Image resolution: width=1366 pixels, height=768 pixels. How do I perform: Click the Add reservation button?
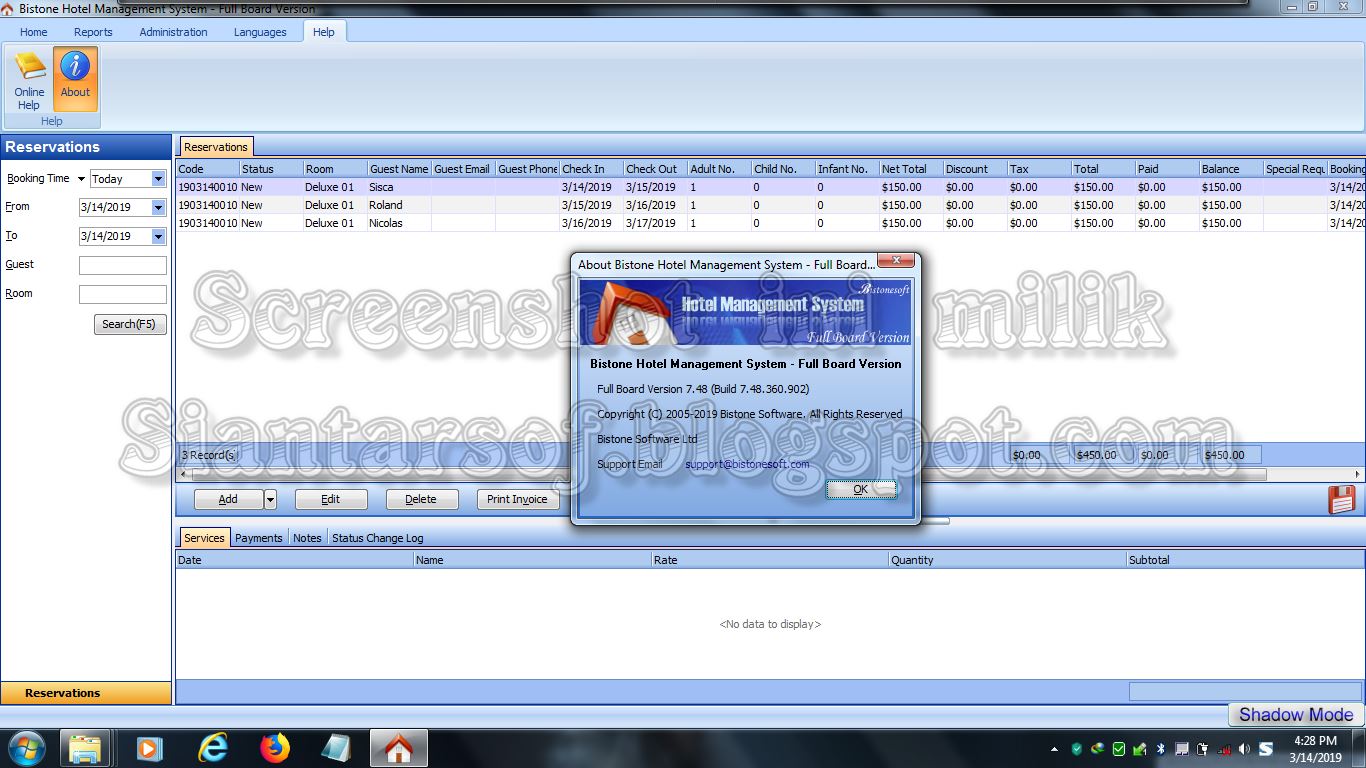pos(228,499)
